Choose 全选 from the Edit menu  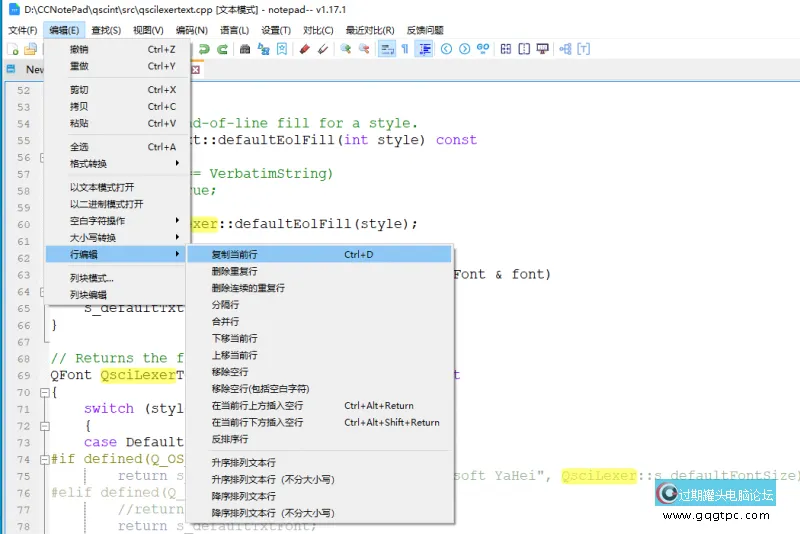coord(117,147)
